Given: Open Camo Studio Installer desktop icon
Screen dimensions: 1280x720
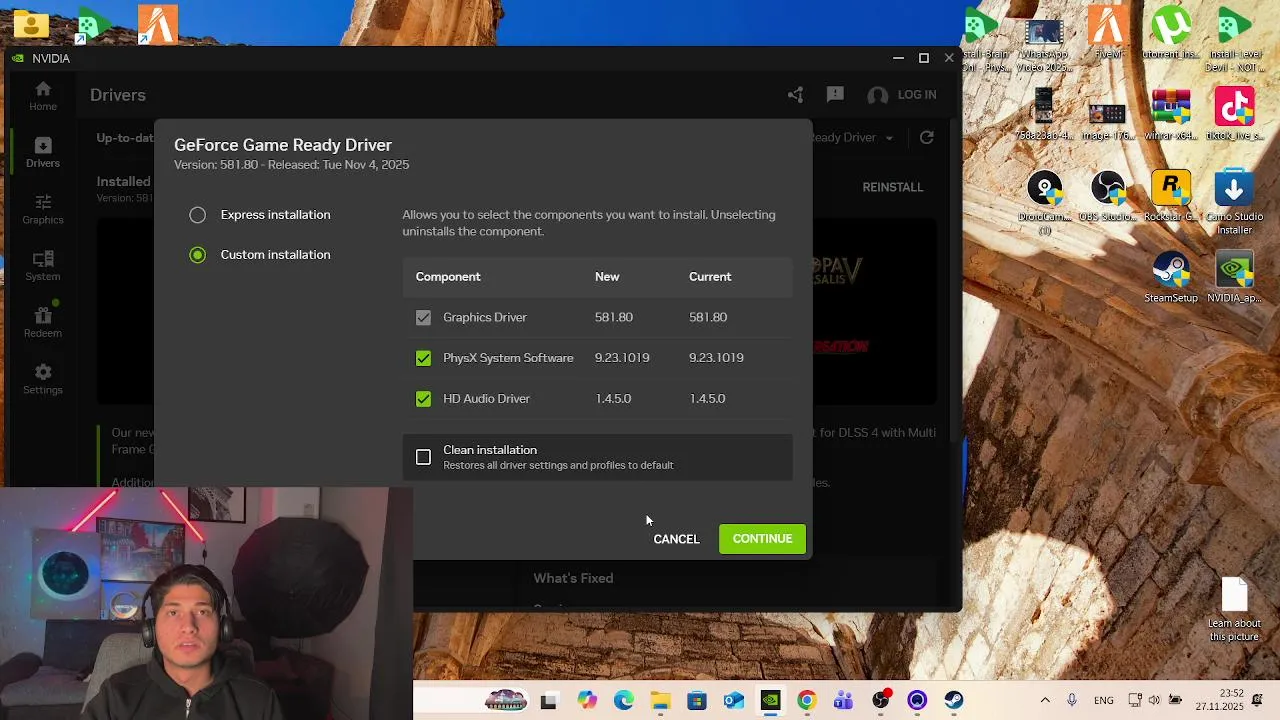Looking at the screenshot, I should [1234, 203].
